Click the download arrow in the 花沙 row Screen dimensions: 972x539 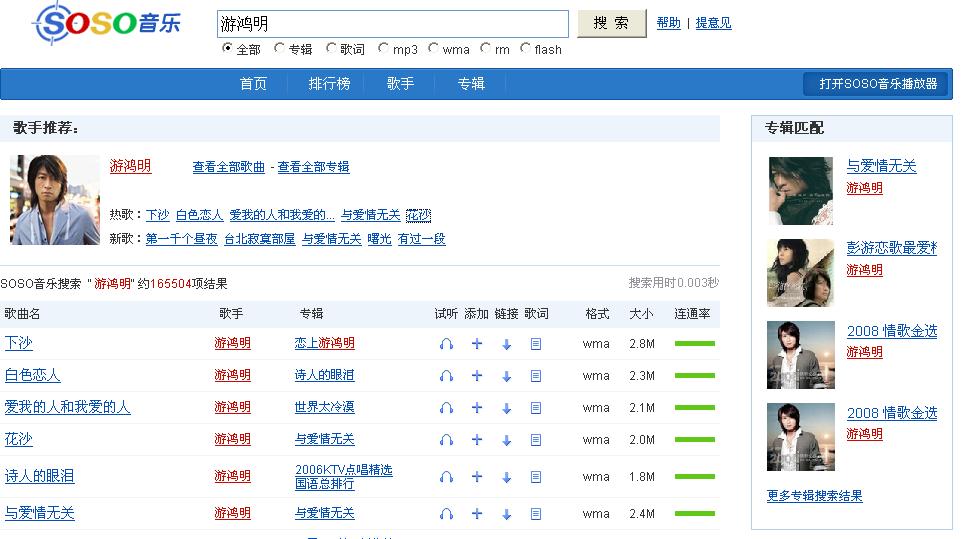pyautogui.click(x=506, y=441)
